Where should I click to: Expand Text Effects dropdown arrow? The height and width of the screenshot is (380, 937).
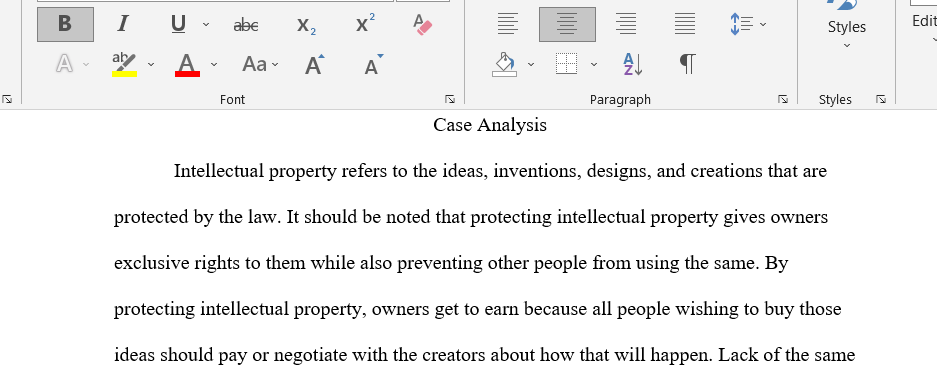pos(86,64)
